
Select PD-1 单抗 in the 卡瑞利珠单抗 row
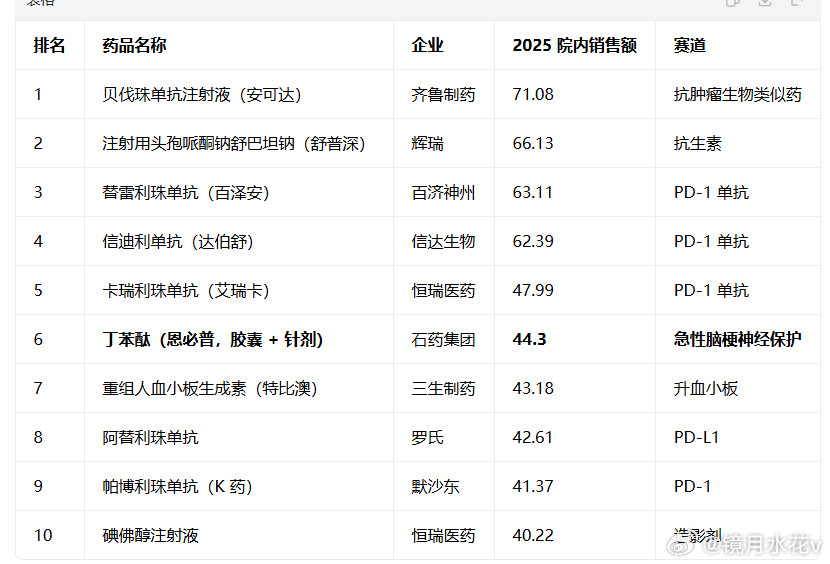tap(711, 291)
